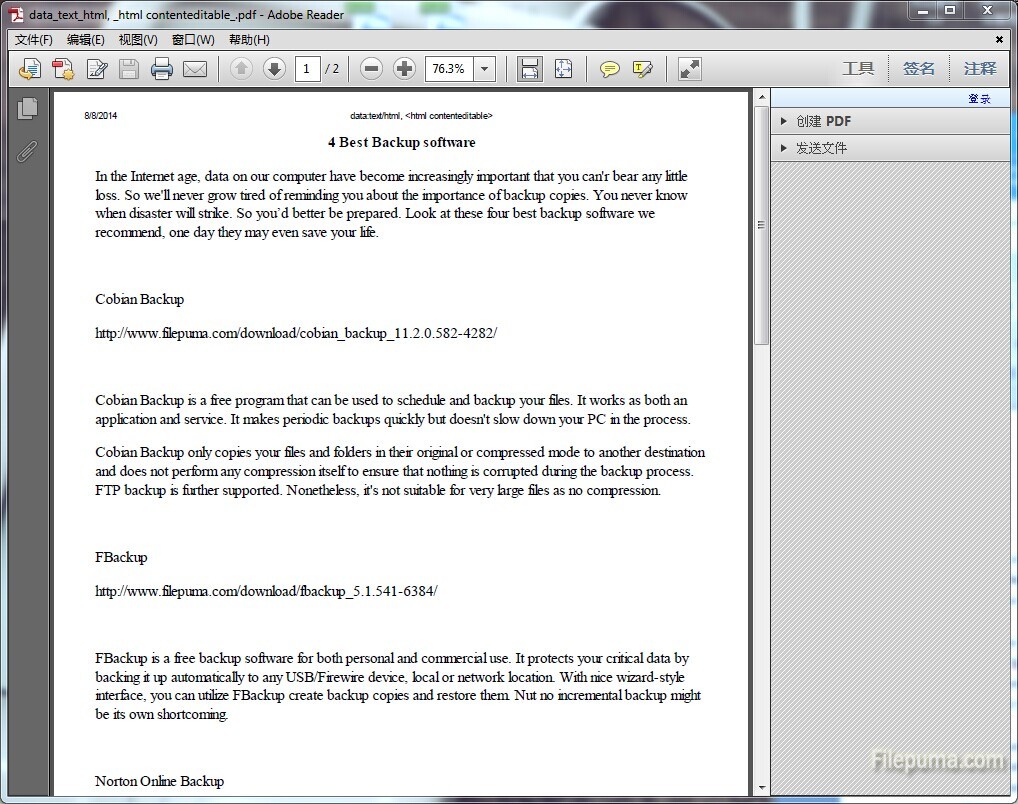Click the Print document icon
Image resolution: width=1018 pixels, height=804 pixels.
pos(162,69)
